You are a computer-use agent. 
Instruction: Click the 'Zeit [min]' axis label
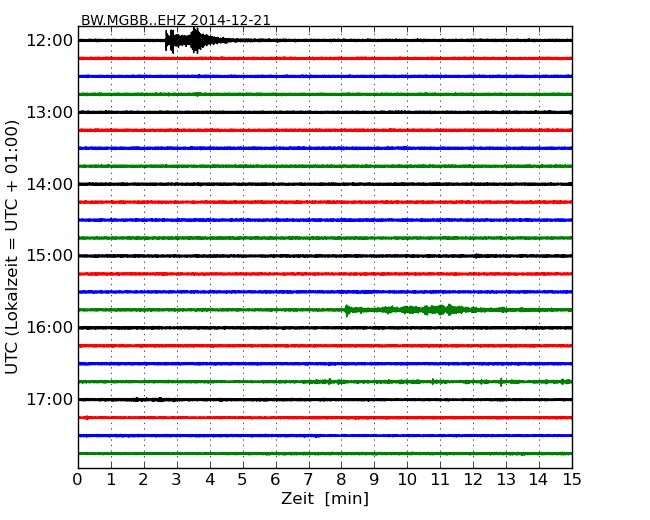325,498
